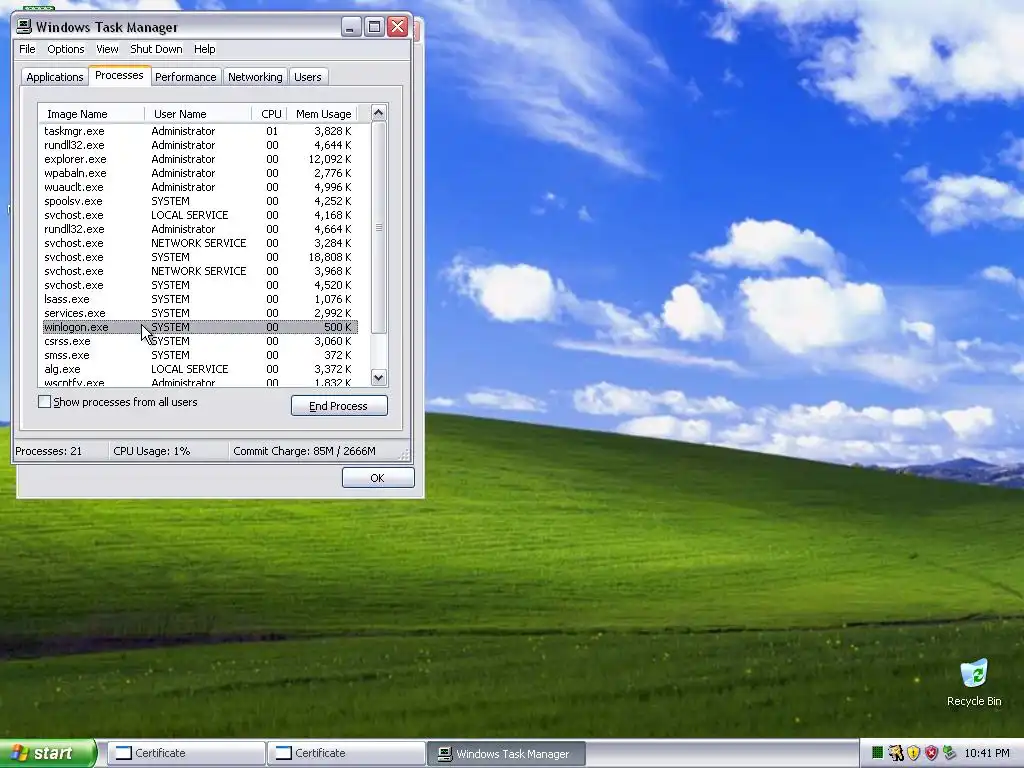The width and height of the screenshot is (1024, 768).
Task: Switch to the Networking tab
Action: click(x=255, y=76)
